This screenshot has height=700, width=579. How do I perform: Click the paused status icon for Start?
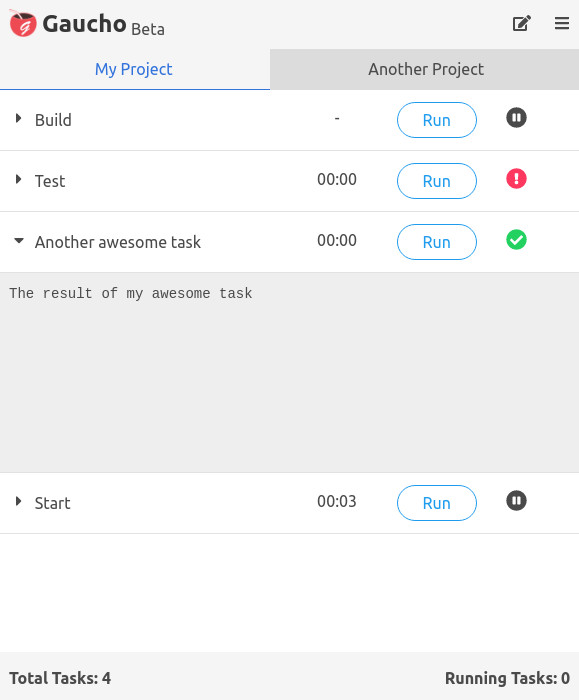pyautogui.click(x=516, y=501)
